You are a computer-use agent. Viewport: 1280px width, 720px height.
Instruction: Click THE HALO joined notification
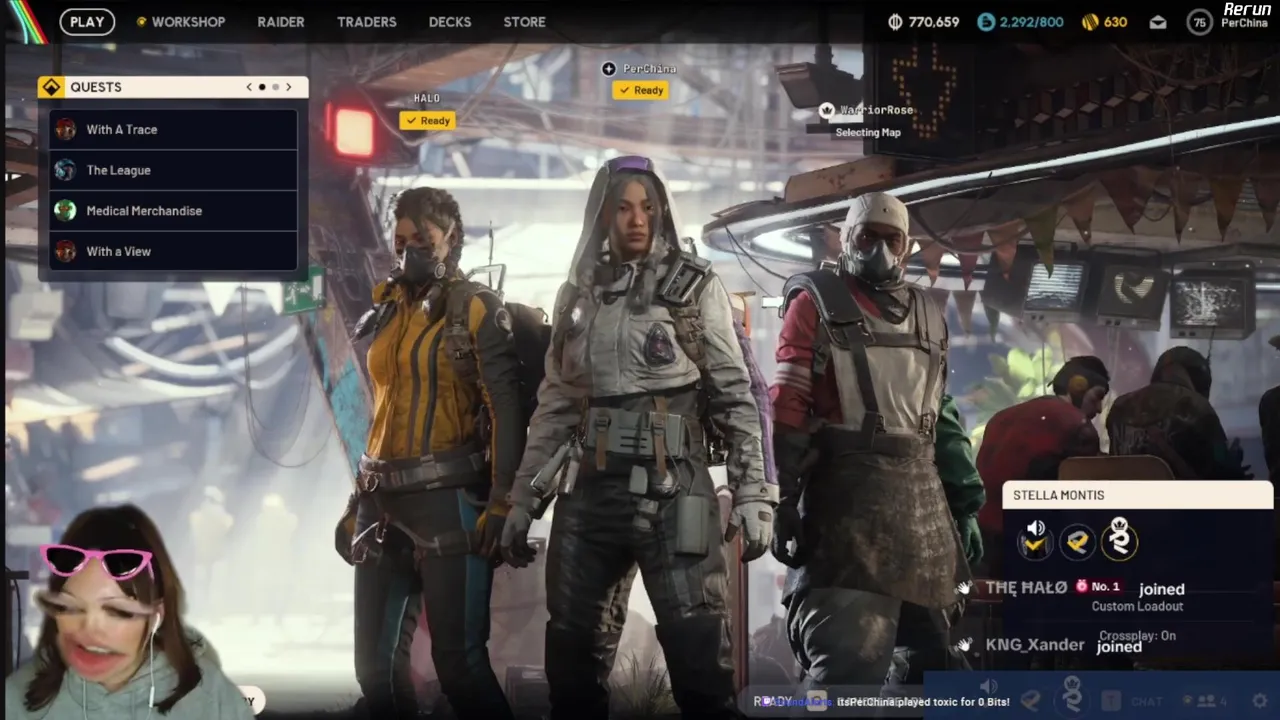1070,589
